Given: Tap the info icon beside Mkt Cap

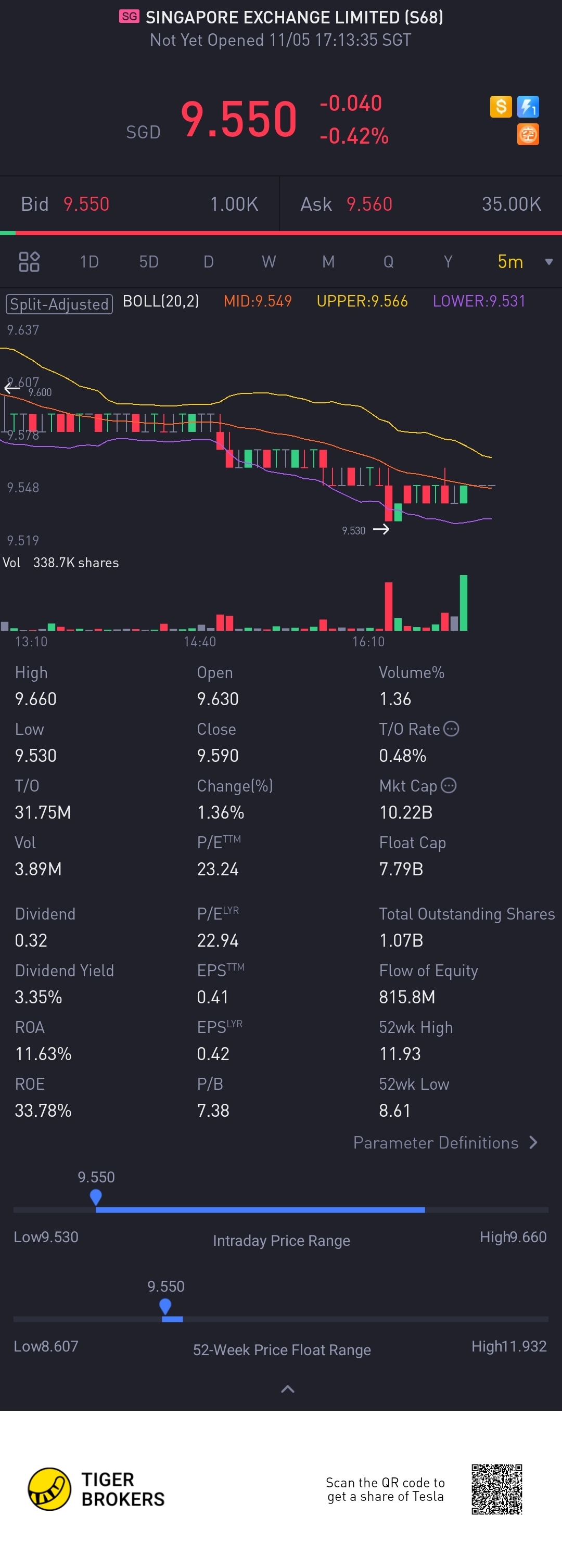Looking at the screenshot, I should tap(449, 785).
